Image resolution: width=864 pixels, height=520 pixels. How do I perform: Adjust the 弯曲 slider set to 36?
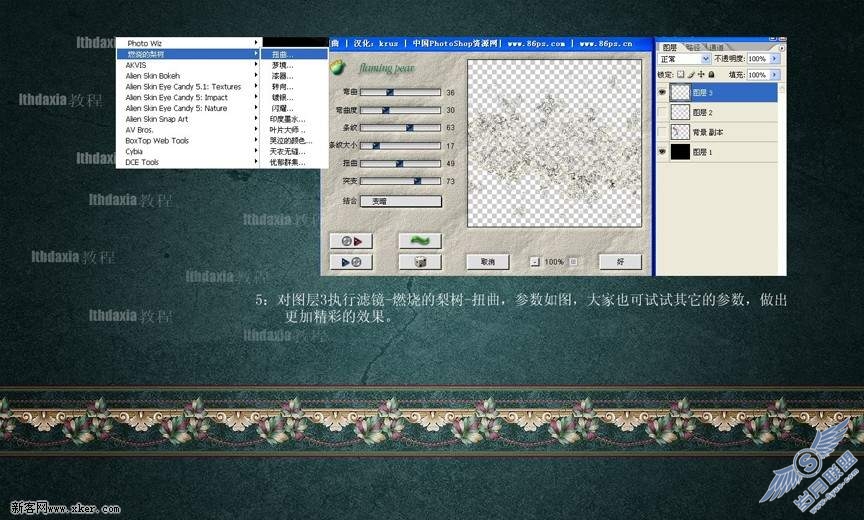pos(400,92)
